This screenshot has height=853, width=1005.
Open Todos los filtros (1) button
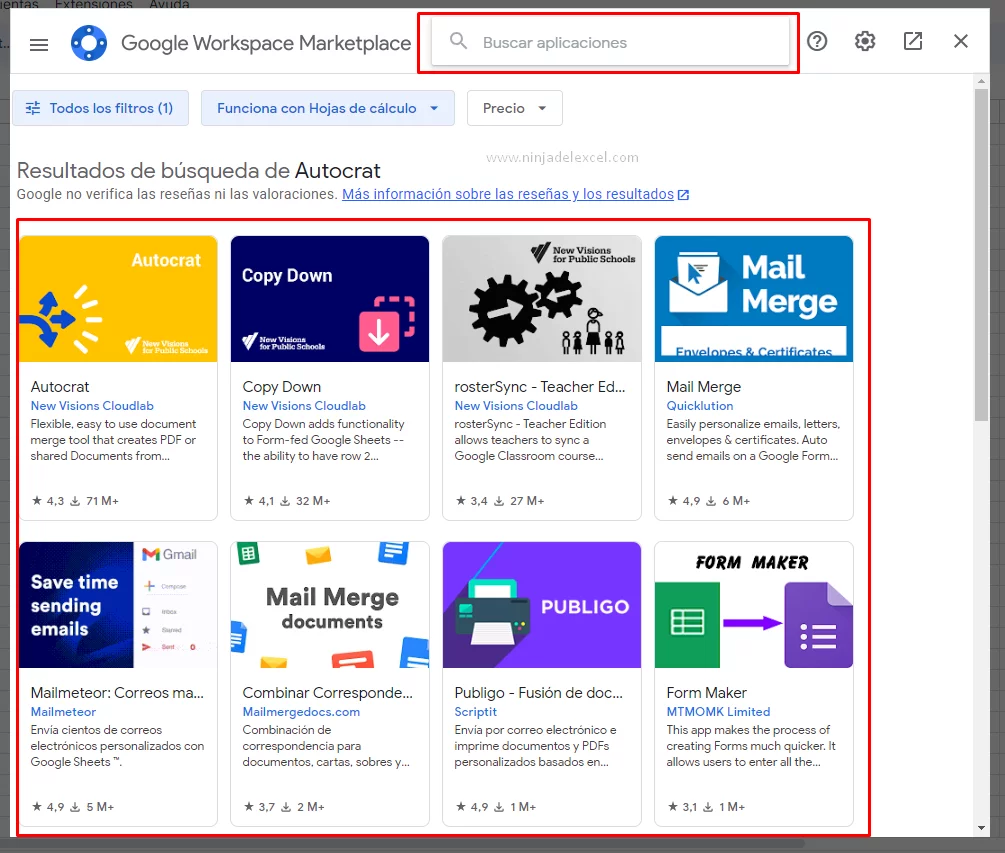[101, 108]
